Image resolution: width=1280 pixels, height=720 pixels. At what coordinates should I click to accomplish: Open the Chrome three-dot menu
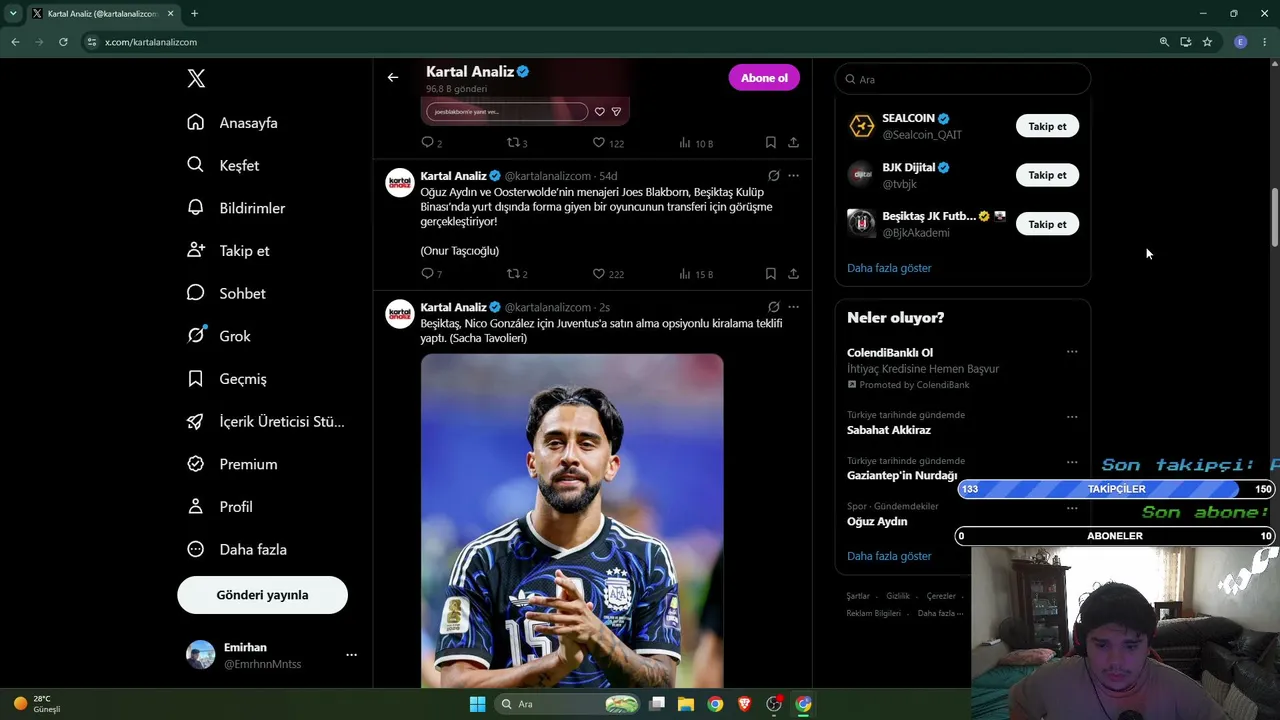pos(1264,42)
